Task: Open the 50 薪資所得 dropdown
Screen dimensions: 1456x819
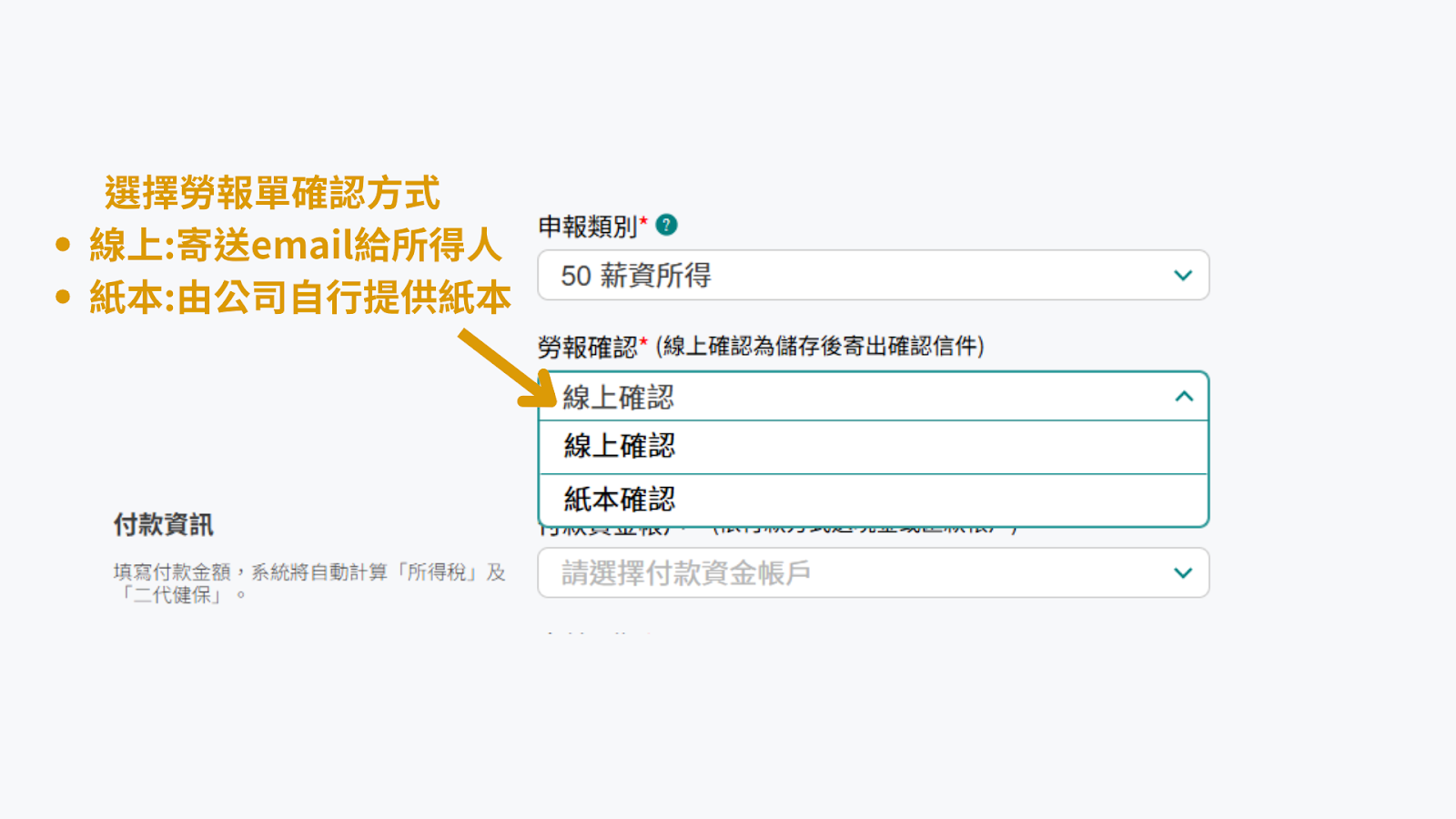Action: click(873, 275)
